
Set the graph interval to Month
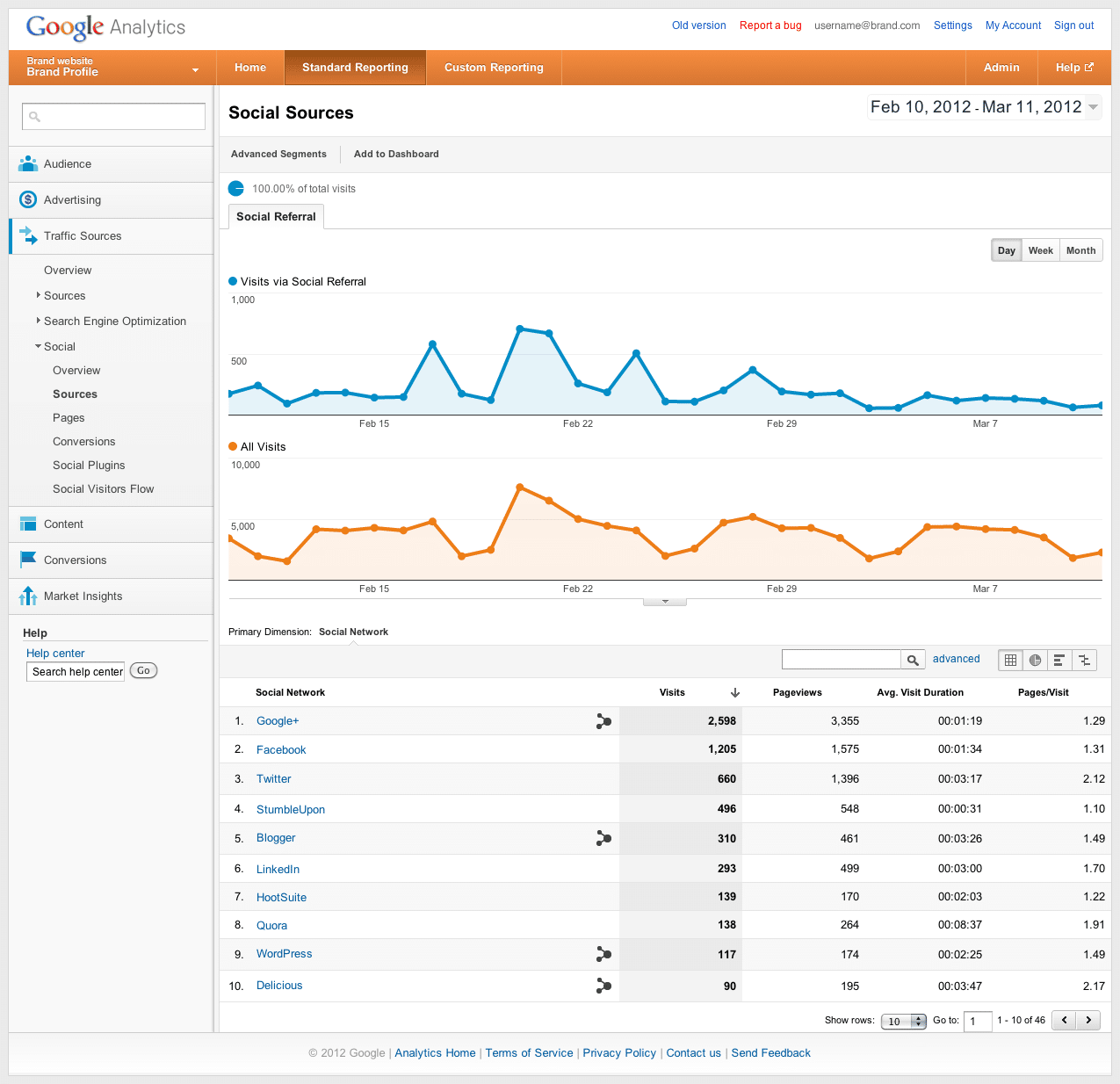coord(1080,250)
